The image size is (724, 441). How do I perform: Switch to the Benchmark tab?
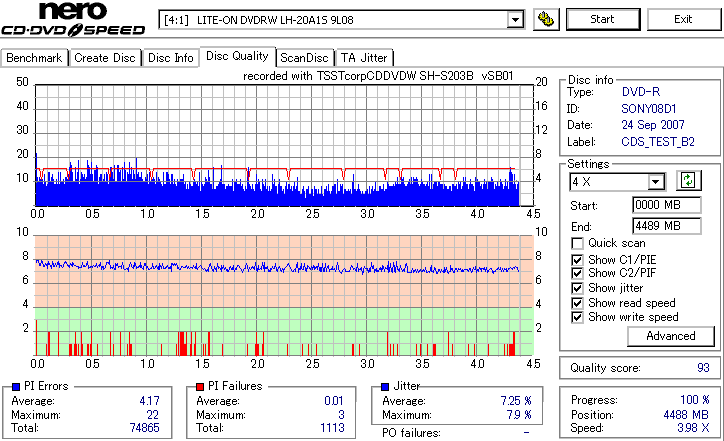[34, 58]
